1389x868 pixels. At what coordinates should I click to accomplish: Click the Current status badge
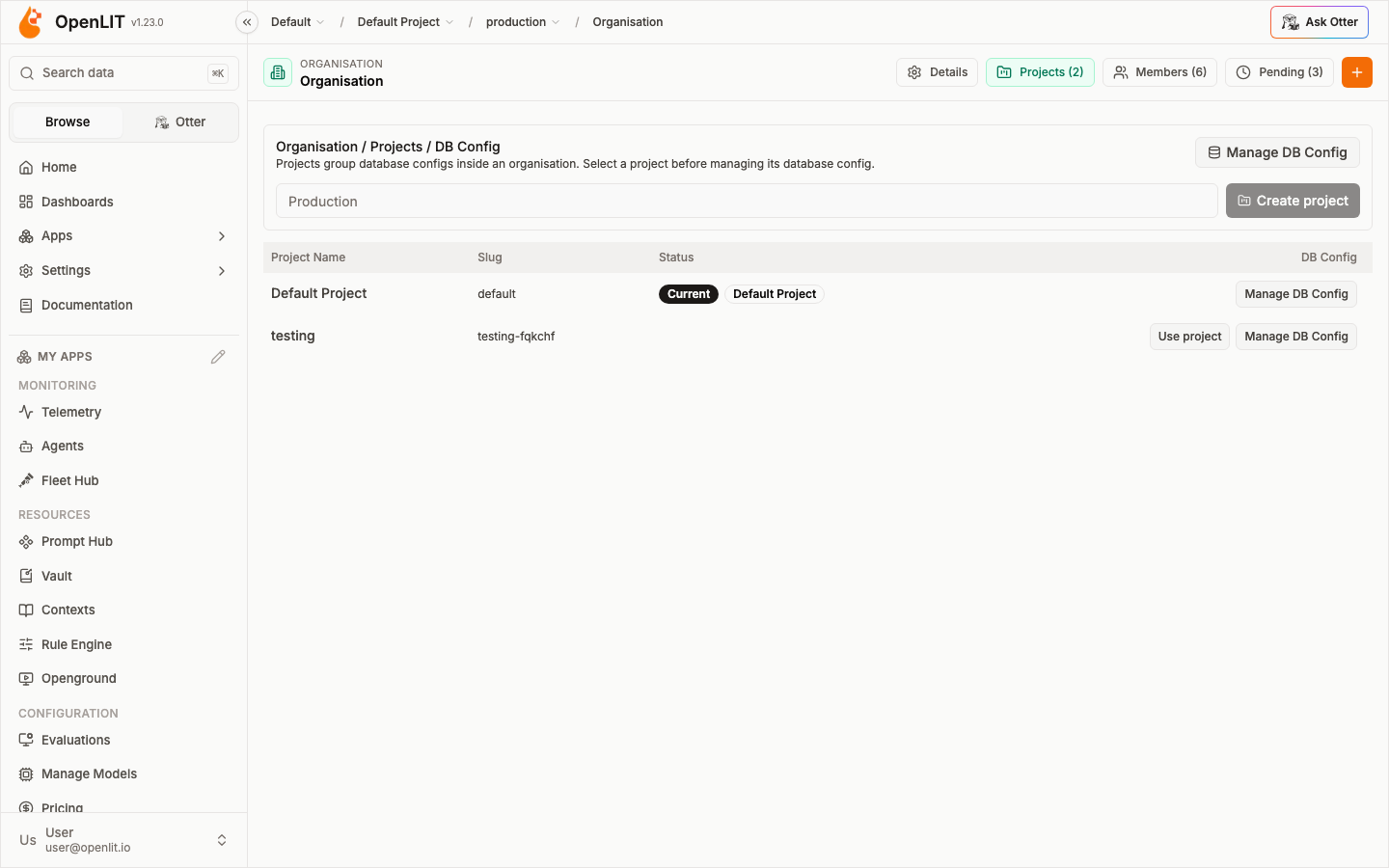tap(689, 294)
